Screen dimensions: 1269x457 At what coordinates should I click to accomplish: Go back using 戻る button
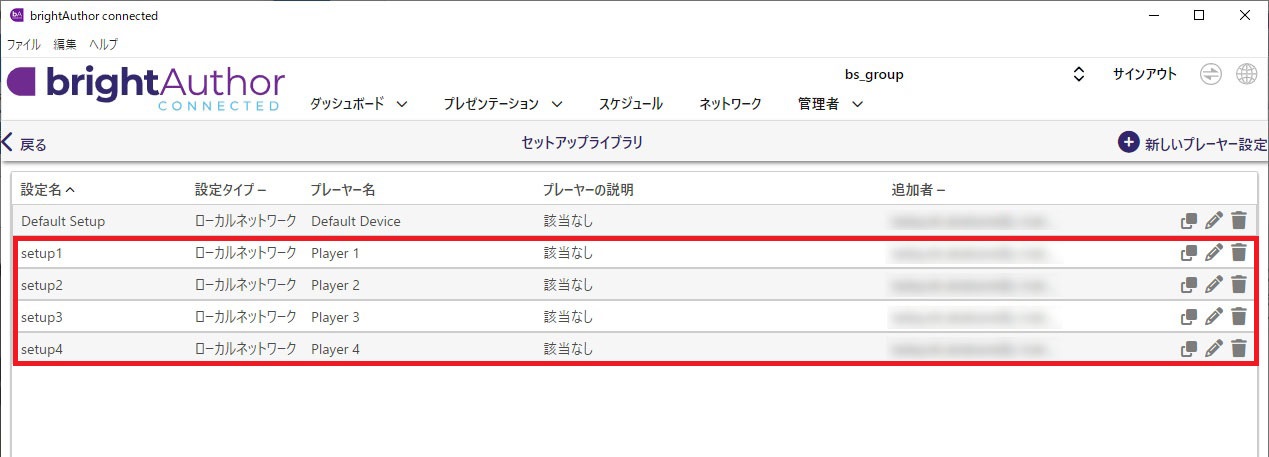point(24,143)
